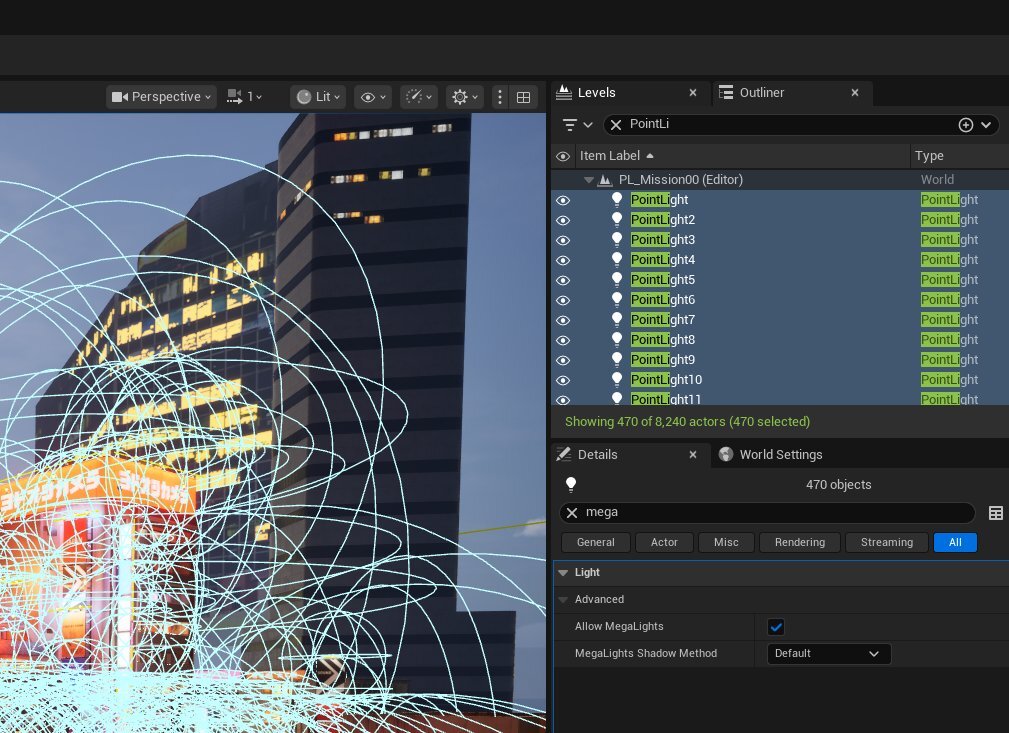Hide PointLight3 using its eye icon
This screenshot has height=733, width=1009.
562,240
